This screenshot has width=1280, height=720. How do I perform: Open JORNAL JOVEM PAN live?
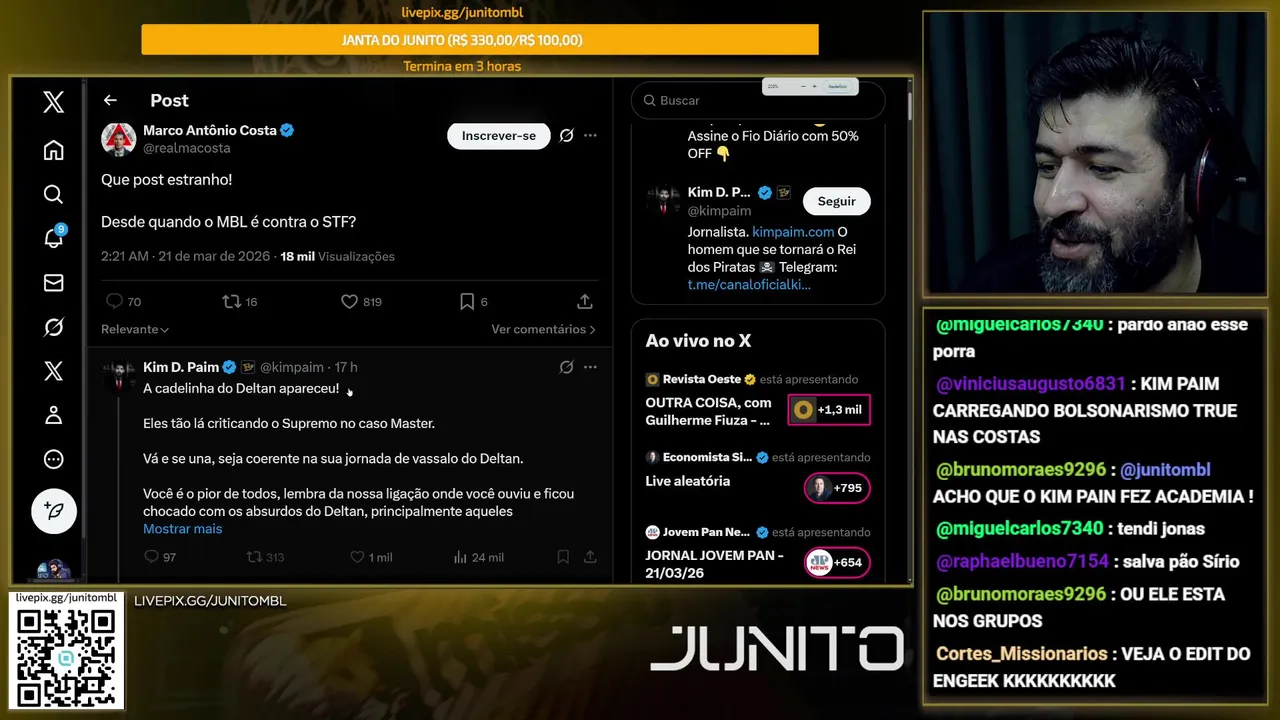[x=715, y=563]
